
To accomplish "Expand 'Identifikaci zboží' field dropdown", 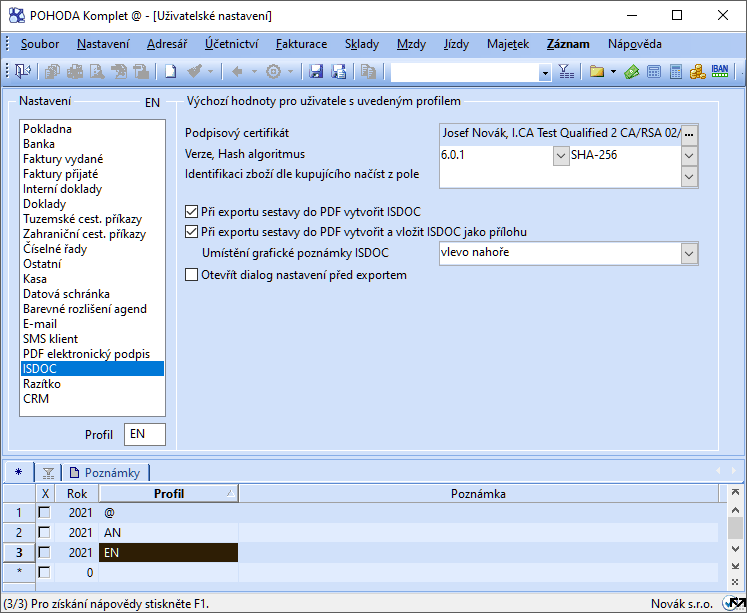I will (x=689, y=177).
